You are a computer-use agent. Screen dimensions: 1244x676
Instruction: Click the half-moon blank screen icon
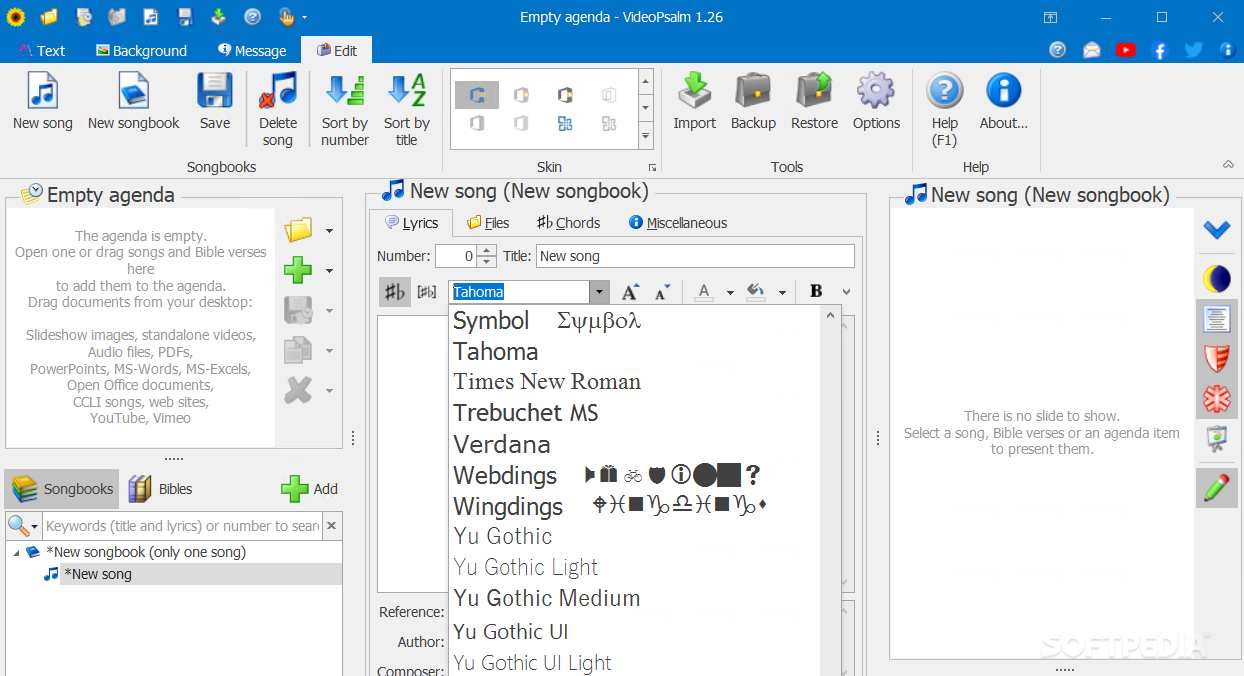tap(1216, 279)
